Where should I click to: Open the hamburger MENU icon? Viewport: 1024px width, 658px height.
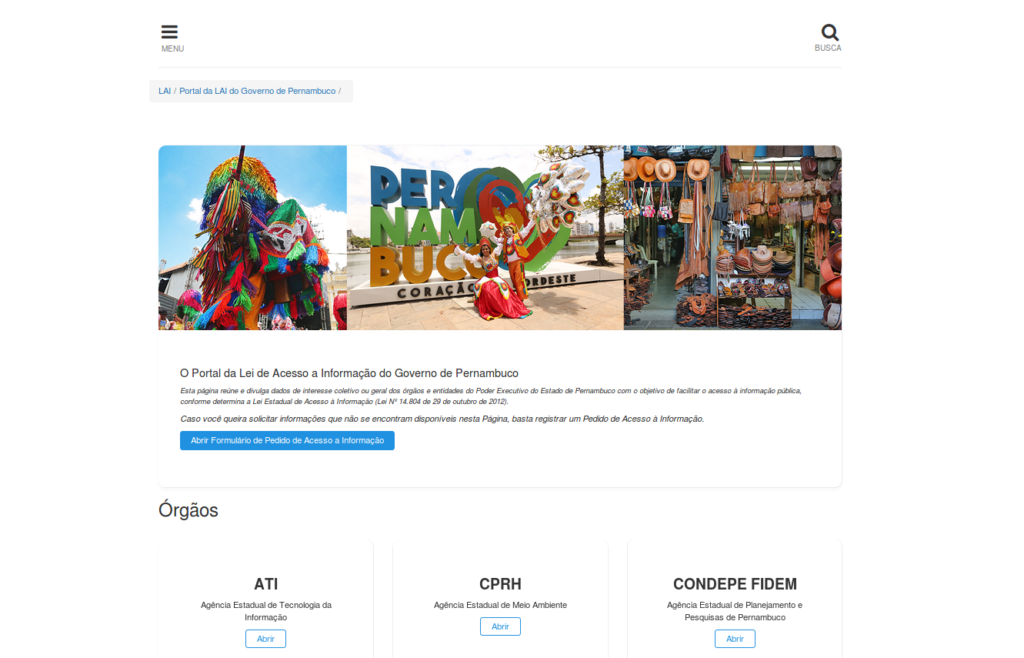[x=170, y=31]
